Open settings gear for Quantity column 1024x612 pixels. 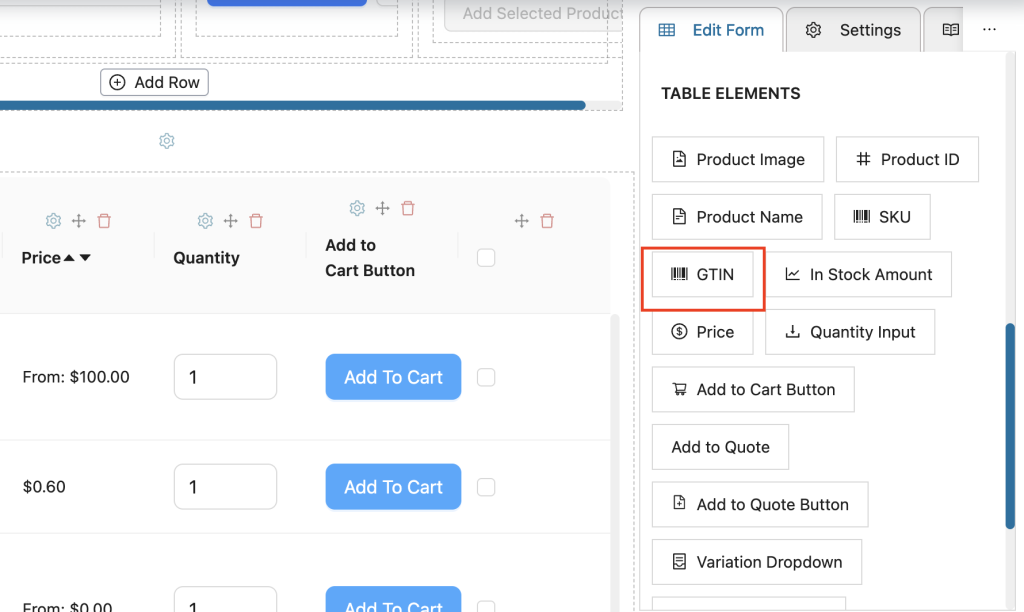pyautogui.click(x=205, y=221)
